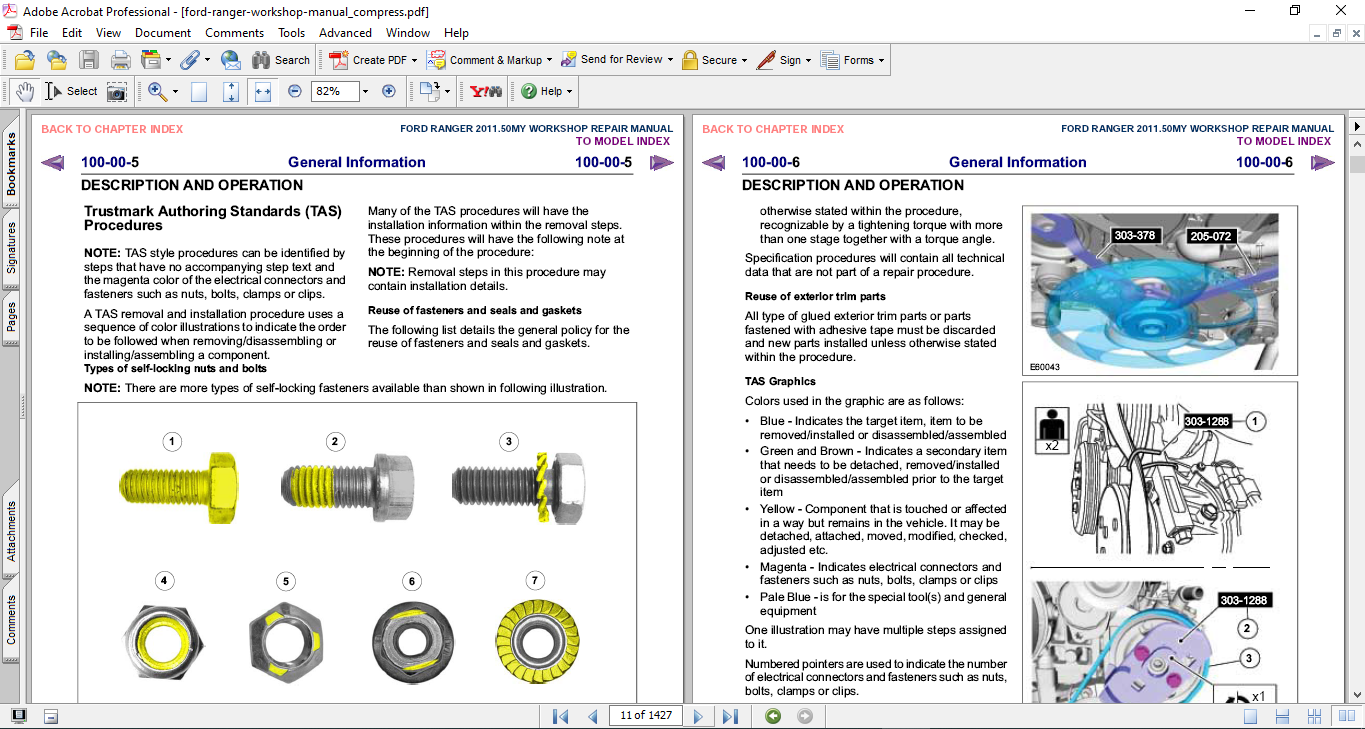Viewport: 1365px width, 729px height.
Task: Select the Hand tool
Action: (x=25, y=91)
